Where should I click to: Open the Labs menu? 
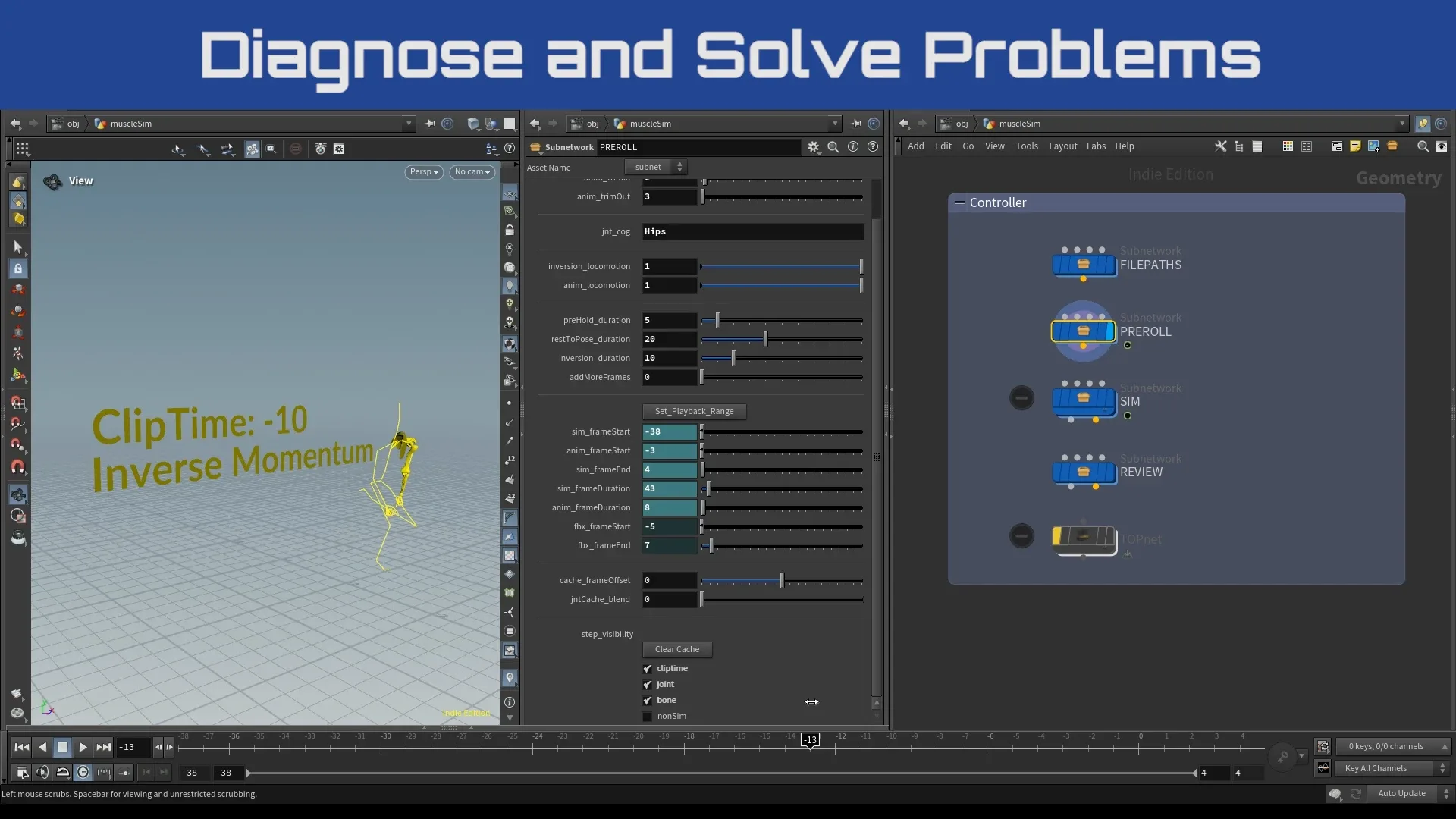[1096, 146]
